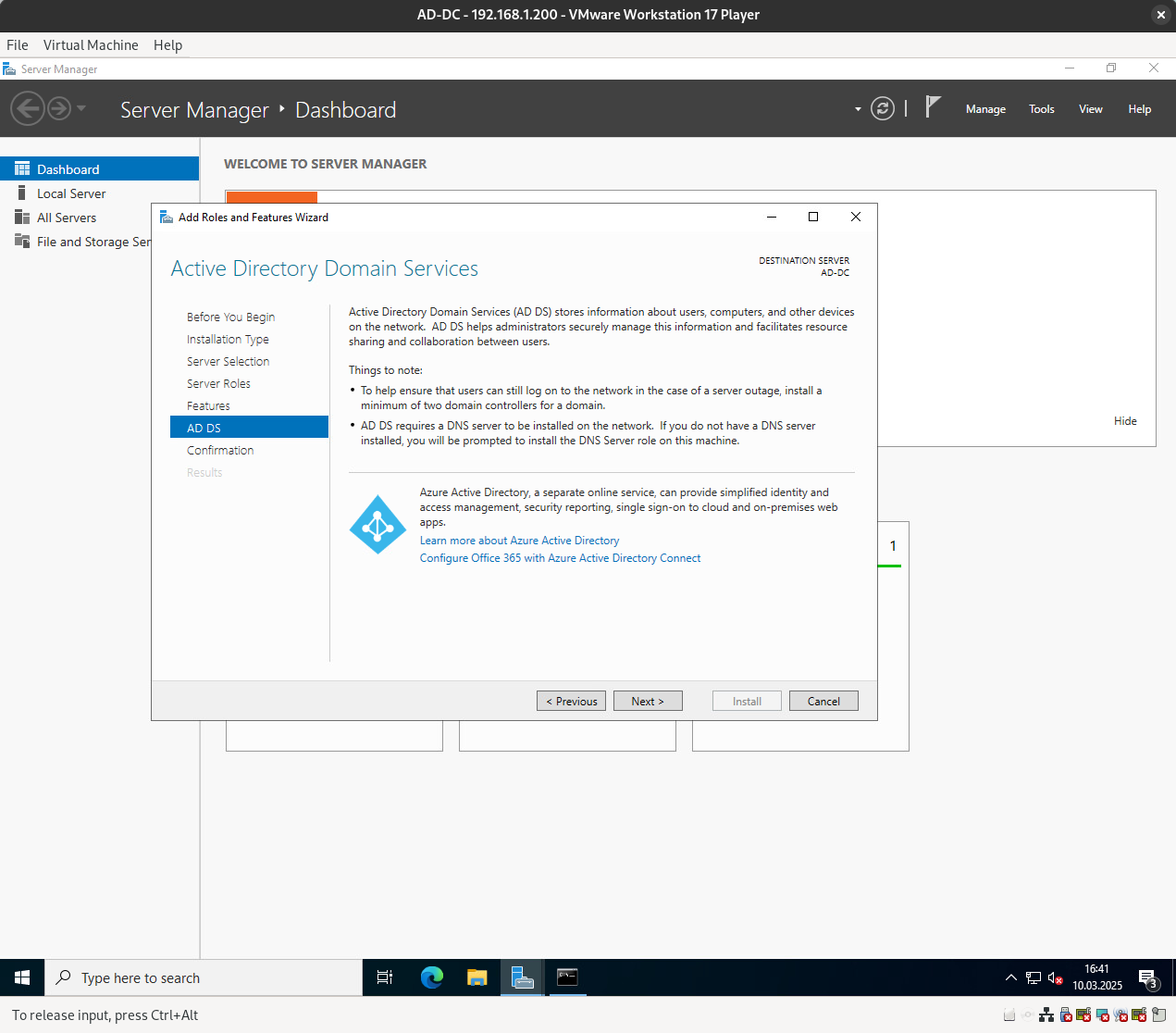
Task: Open Learn more about Azure Active Directory
Action: pos(519,541)
